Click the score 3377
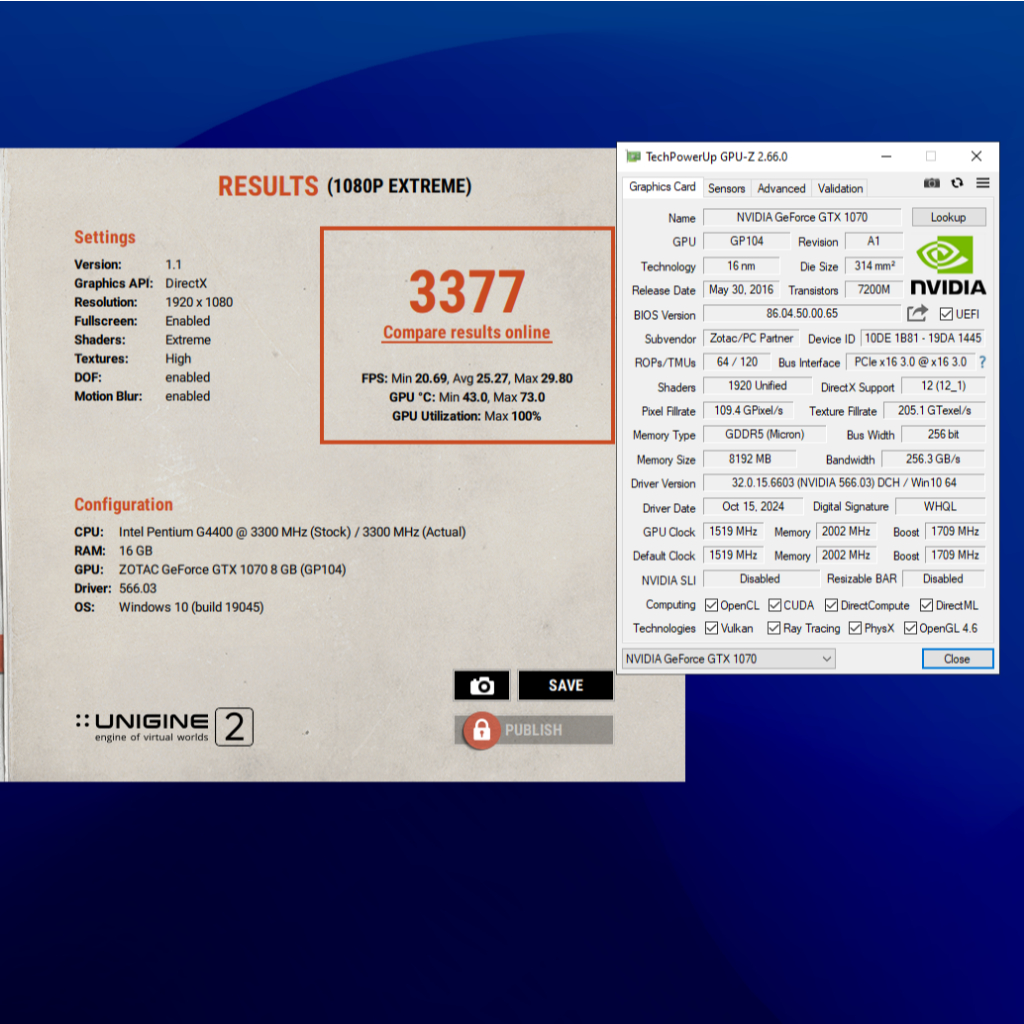This screenshot has height=1024, width=1024. (466, 292)
